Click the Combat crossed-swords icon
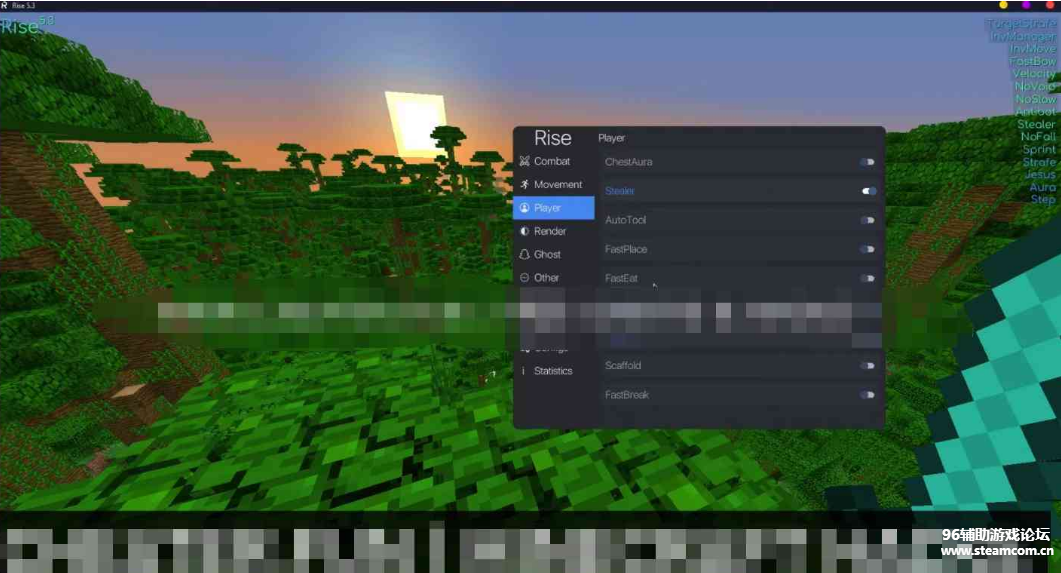Image resolution: width=1061 pixels, height=573 pixels. (x=524, y=161)
